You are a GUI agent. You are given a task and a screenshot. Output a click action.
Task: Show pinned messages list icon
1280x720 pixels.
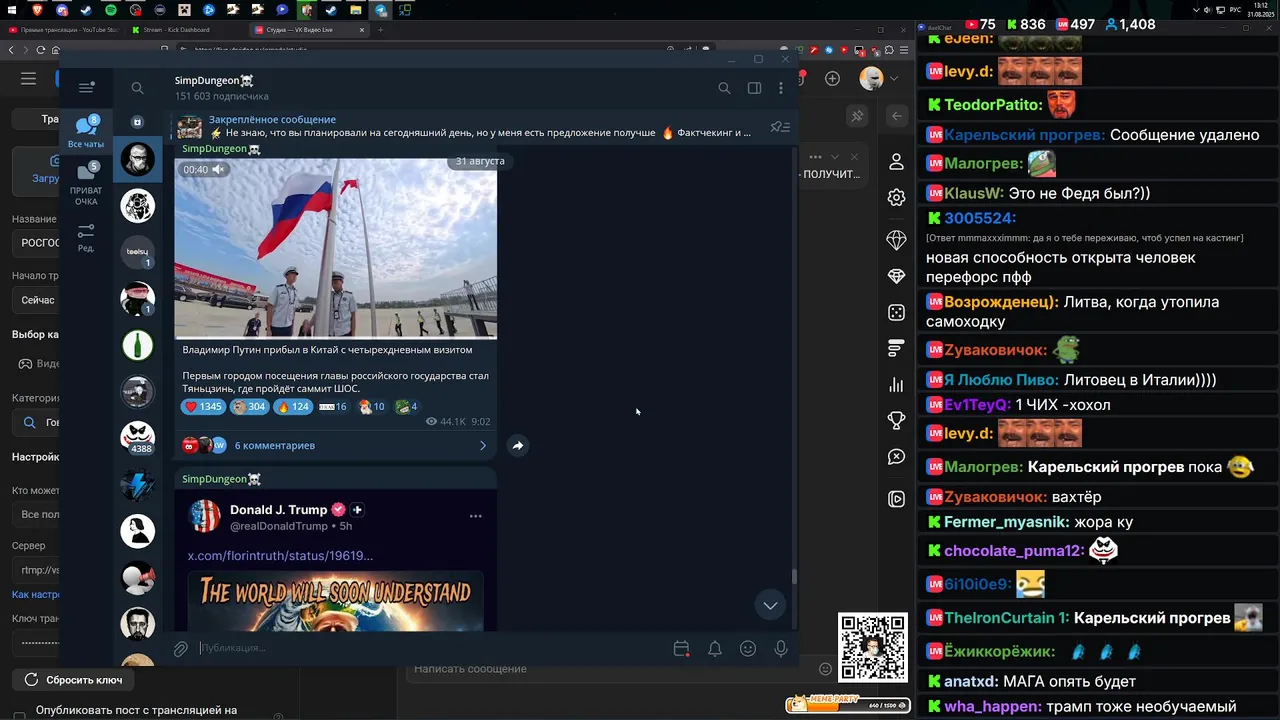[780, 127]
